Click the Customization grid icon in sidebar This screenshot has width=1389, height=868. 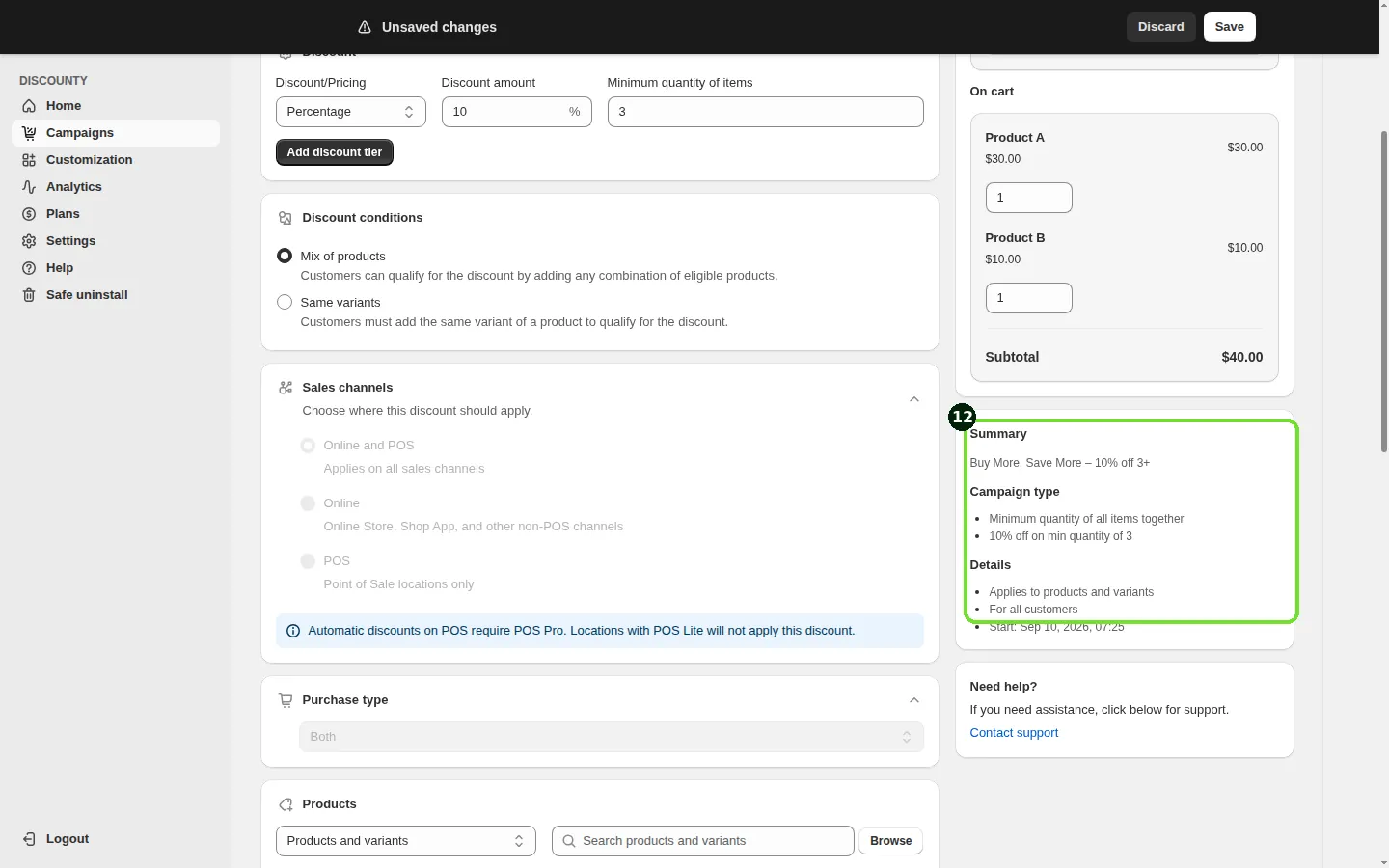[x=29, y=160]
